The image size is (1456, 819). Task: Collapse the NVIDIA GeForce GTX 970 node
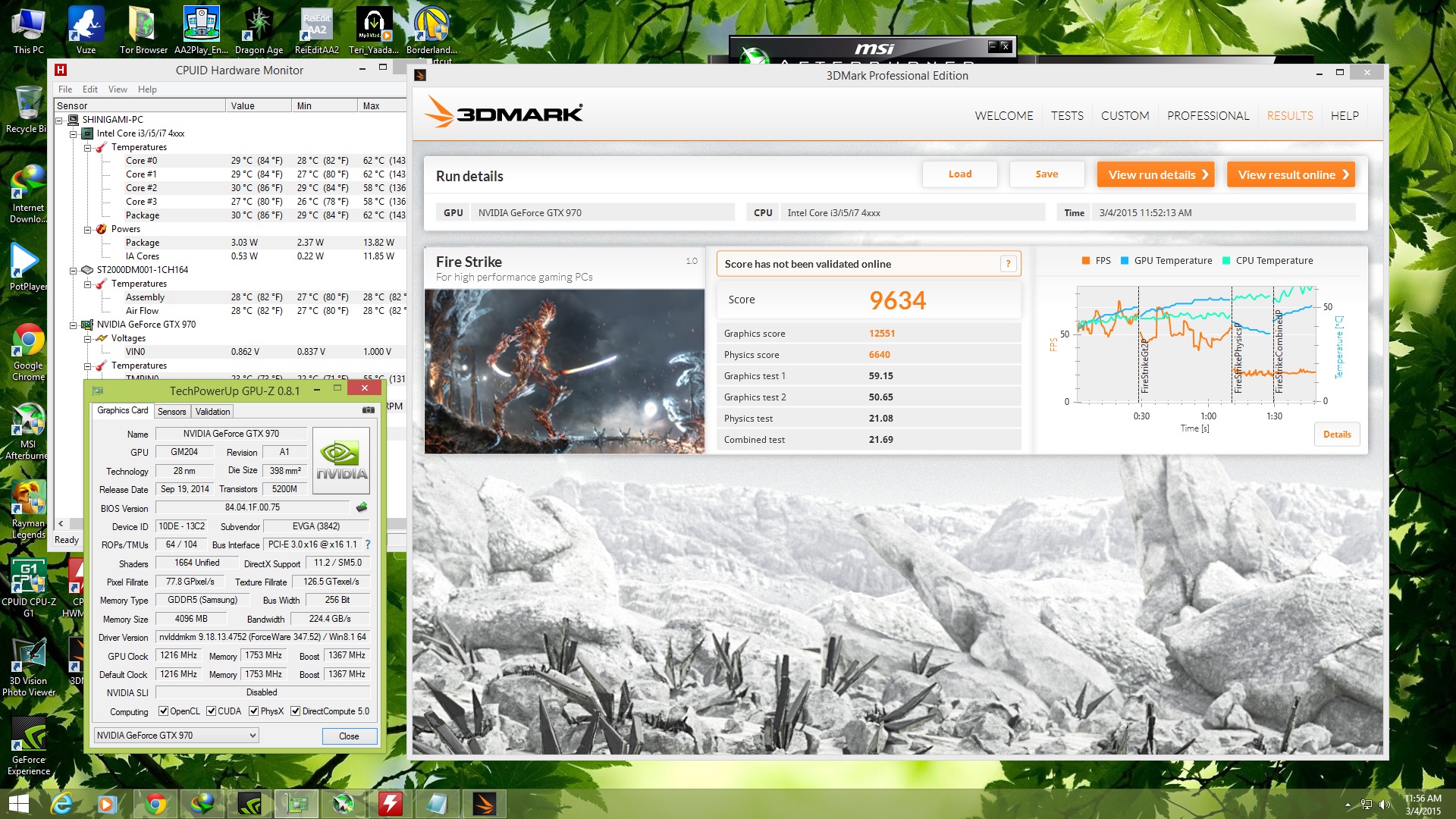[74, 325]
